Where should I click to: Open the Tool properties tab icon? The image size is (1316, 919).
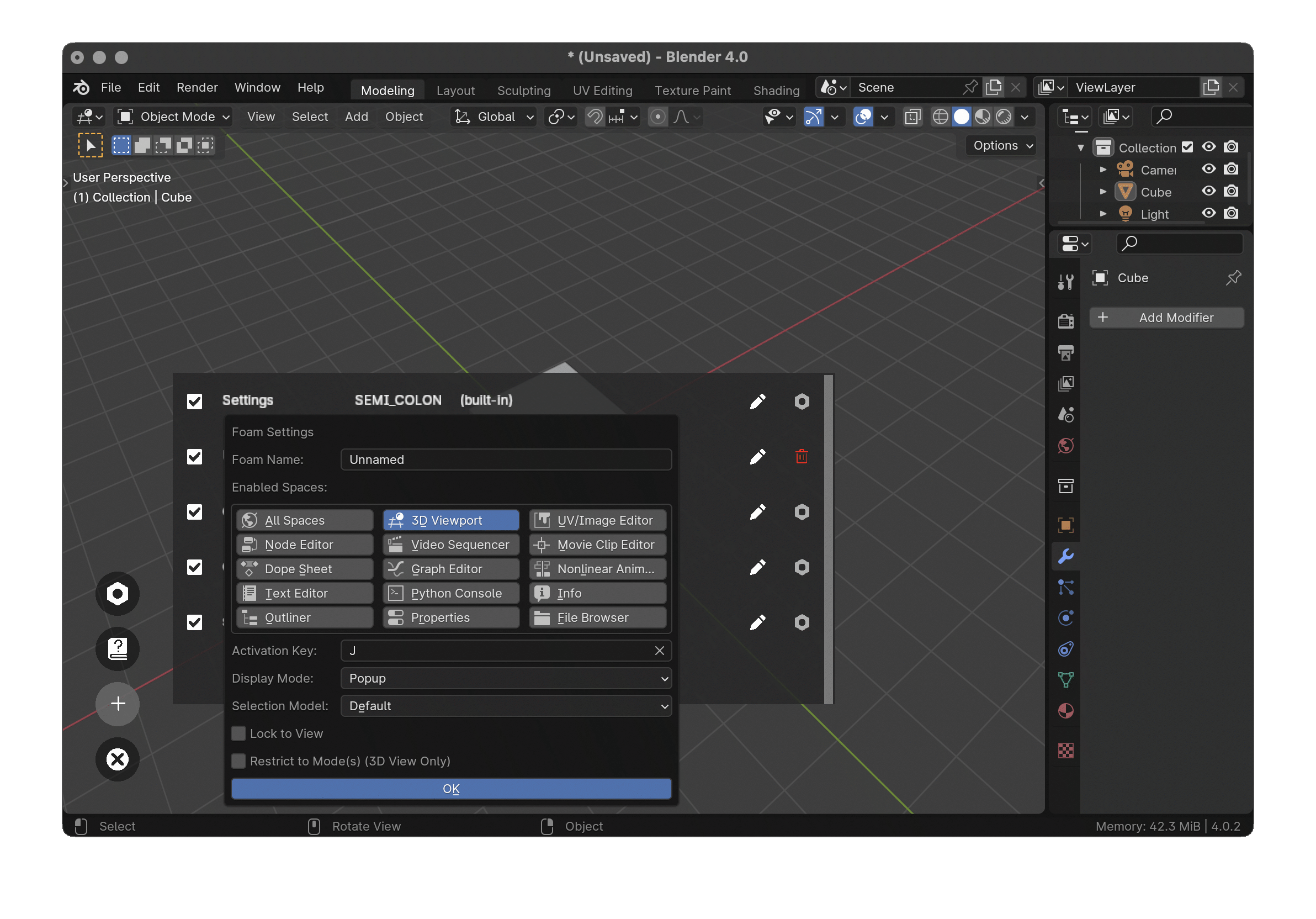point(1065,282)
